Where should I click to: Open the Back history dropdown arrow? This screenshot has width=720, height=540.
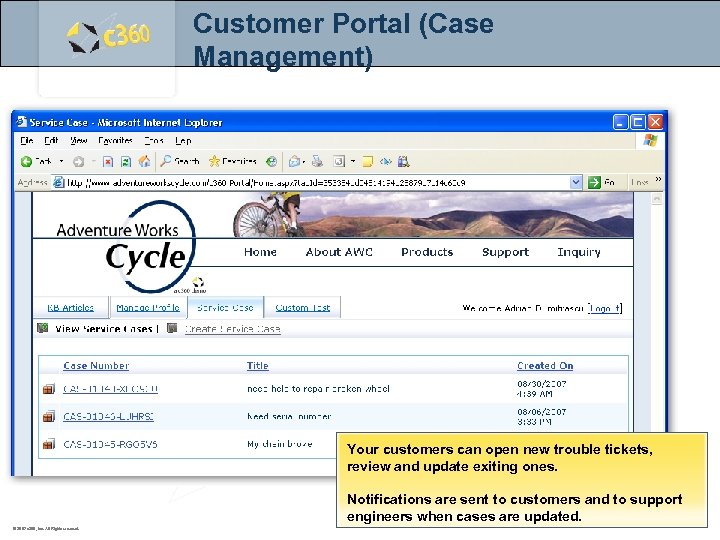click(x=61, y=161)
